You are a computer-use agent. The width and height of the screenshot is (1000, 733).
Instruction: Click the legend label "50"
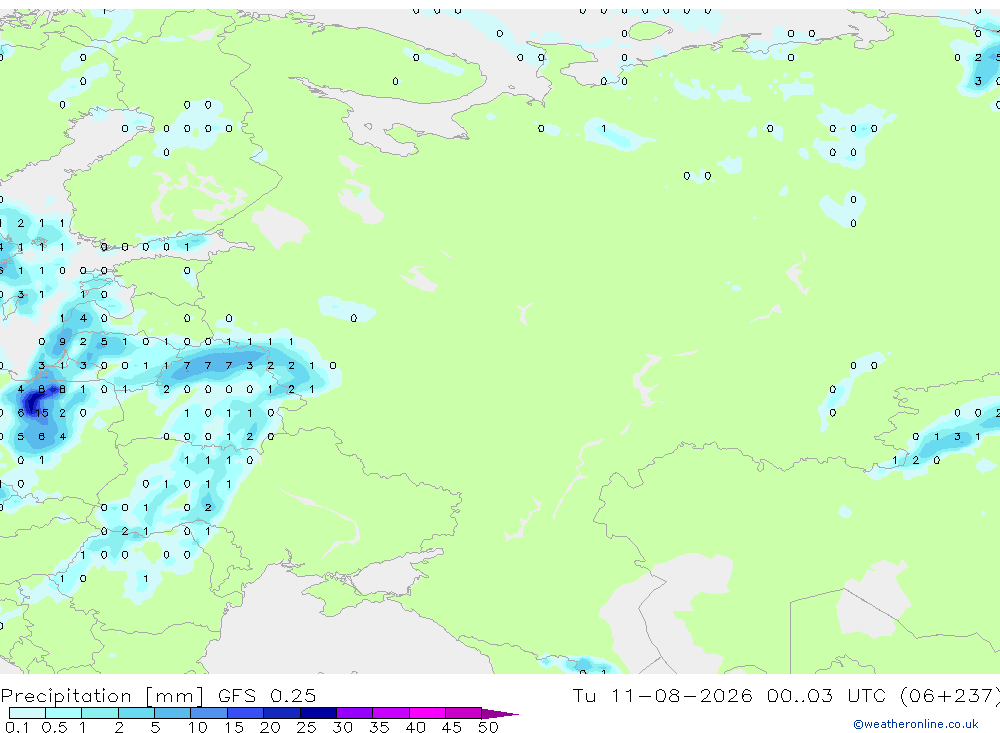coord(488,727)
